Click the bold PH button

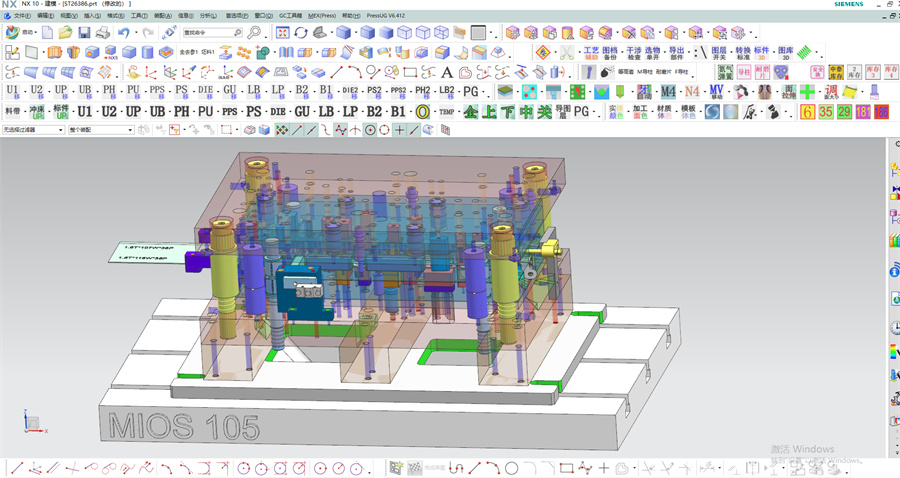181,111
